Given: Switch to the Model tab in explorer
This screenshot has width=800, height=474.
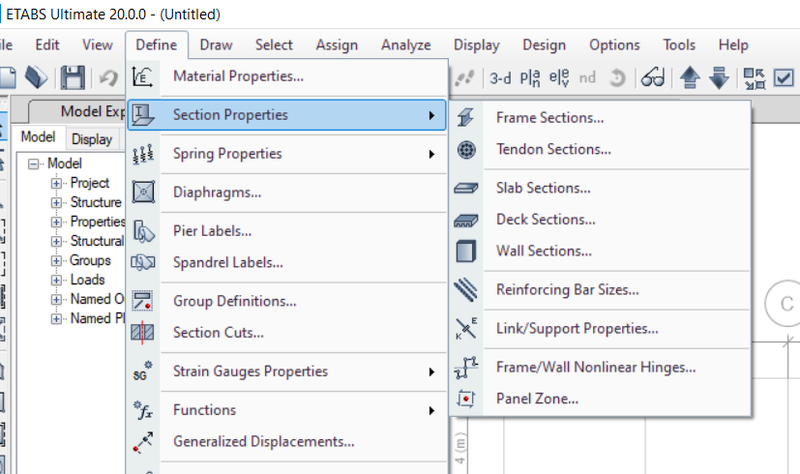Looking at the screenshot, I should tap(38, 137).
